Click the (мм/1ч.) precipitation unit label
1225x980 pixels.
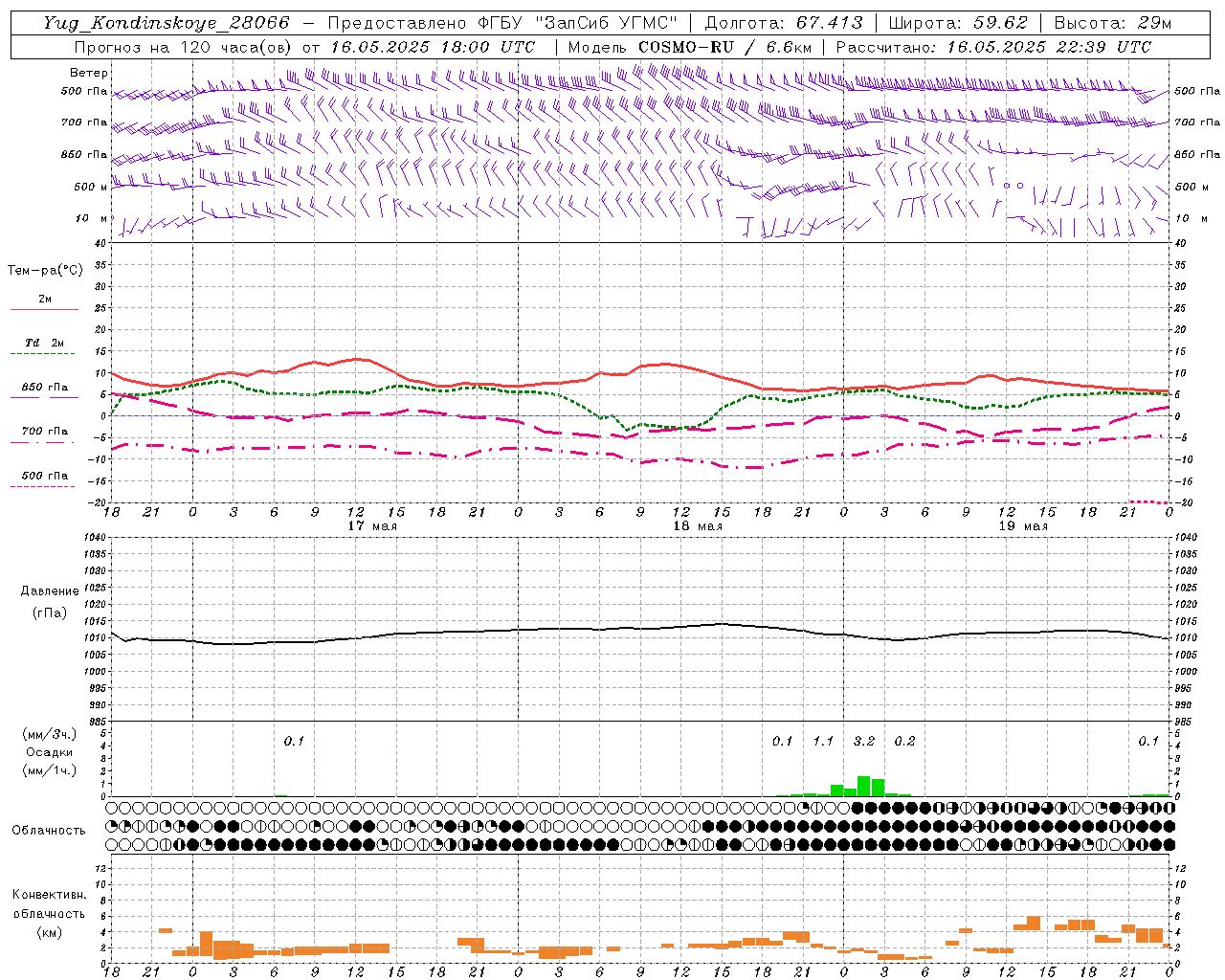click(x=50, y=770)
